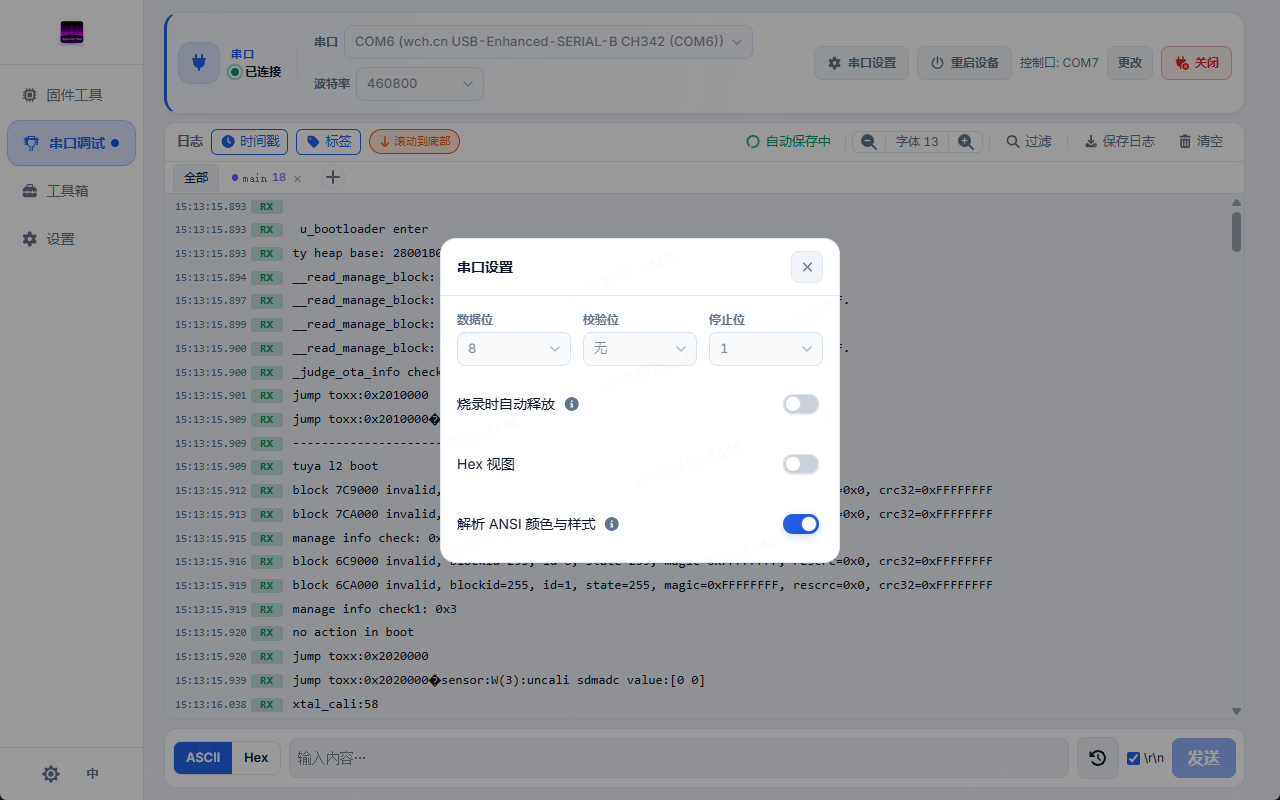Screen dimensions: 1280x800
Task: Open send history icon
Action: [1097, 758]
